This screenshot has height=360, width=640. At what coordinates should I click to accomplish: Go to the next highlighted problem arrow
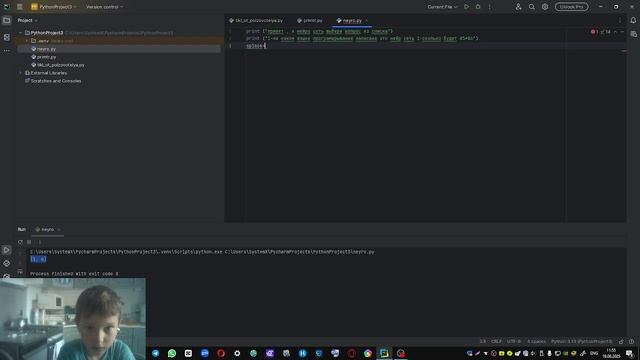click(x=622, y=32)
